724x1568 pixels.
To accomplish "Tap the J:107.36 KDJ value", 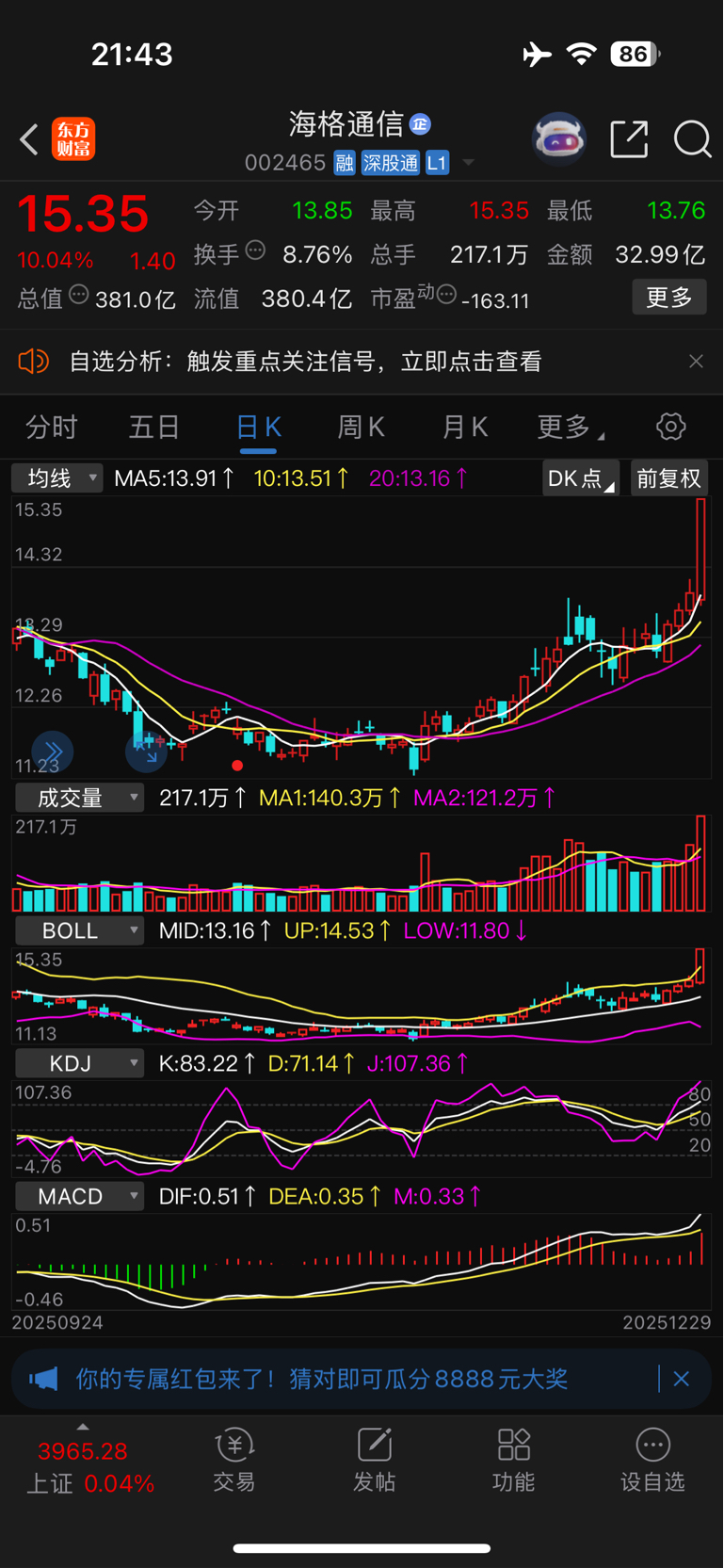I will pos(417,1064).
